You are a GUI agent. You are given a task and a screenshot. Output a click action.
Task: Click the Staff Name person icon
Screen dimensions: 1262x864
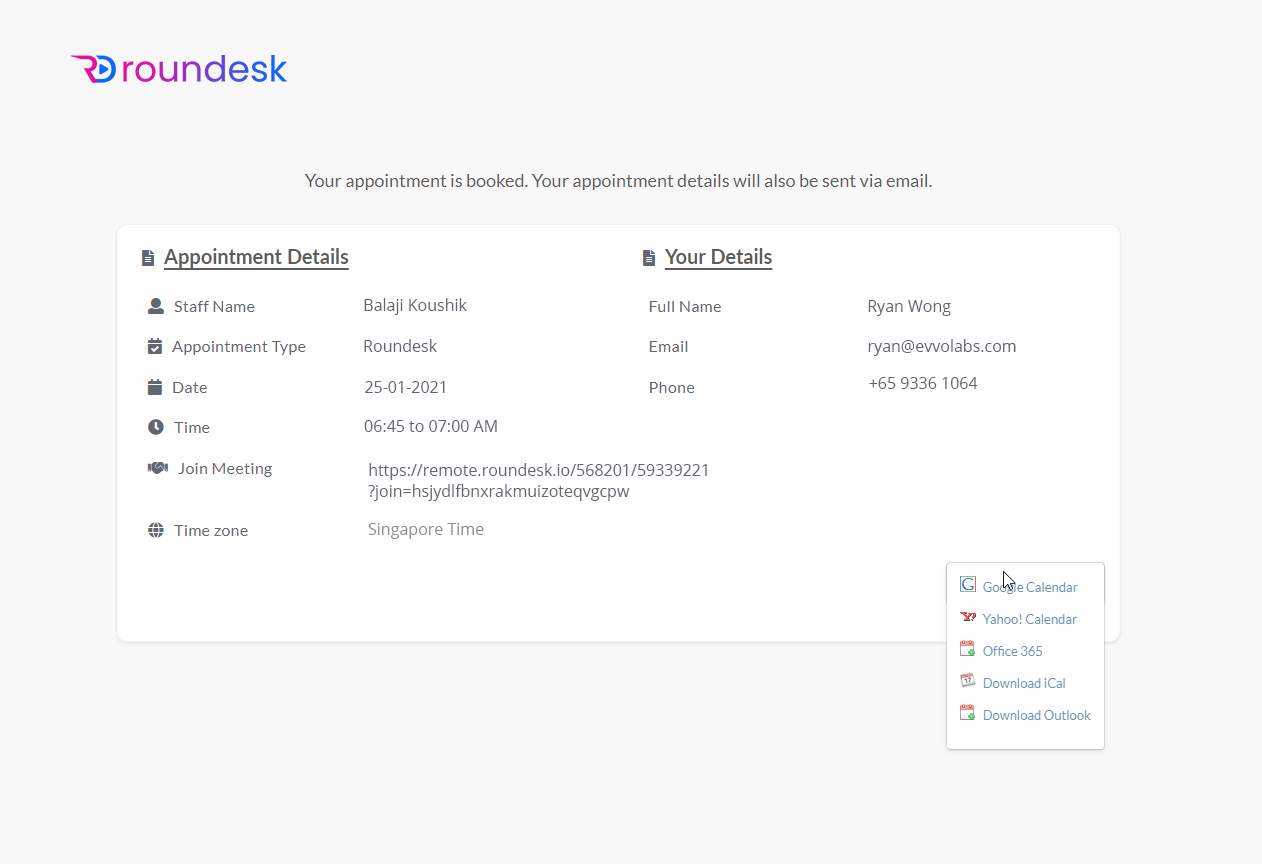(x=155, y=306)
